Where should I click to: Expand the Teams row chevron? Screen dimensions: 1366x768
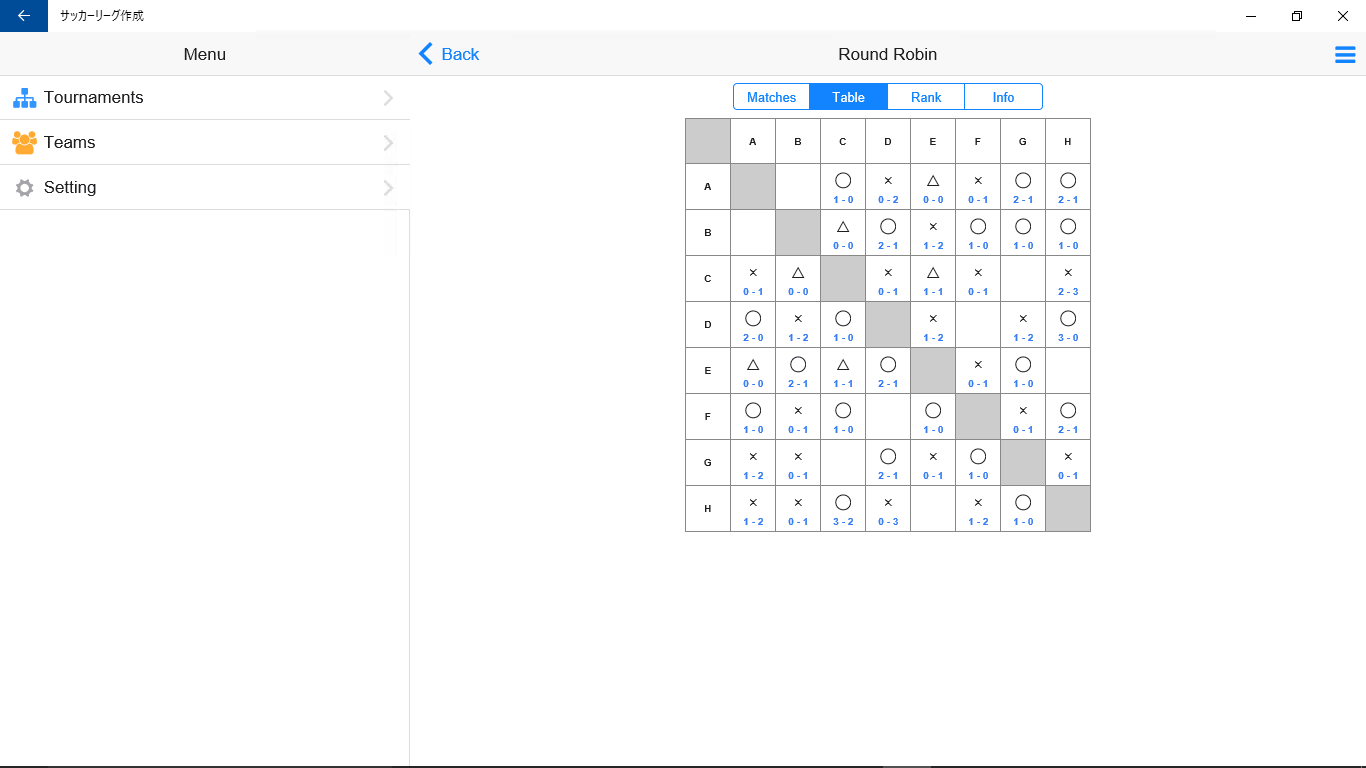(388, 143)
